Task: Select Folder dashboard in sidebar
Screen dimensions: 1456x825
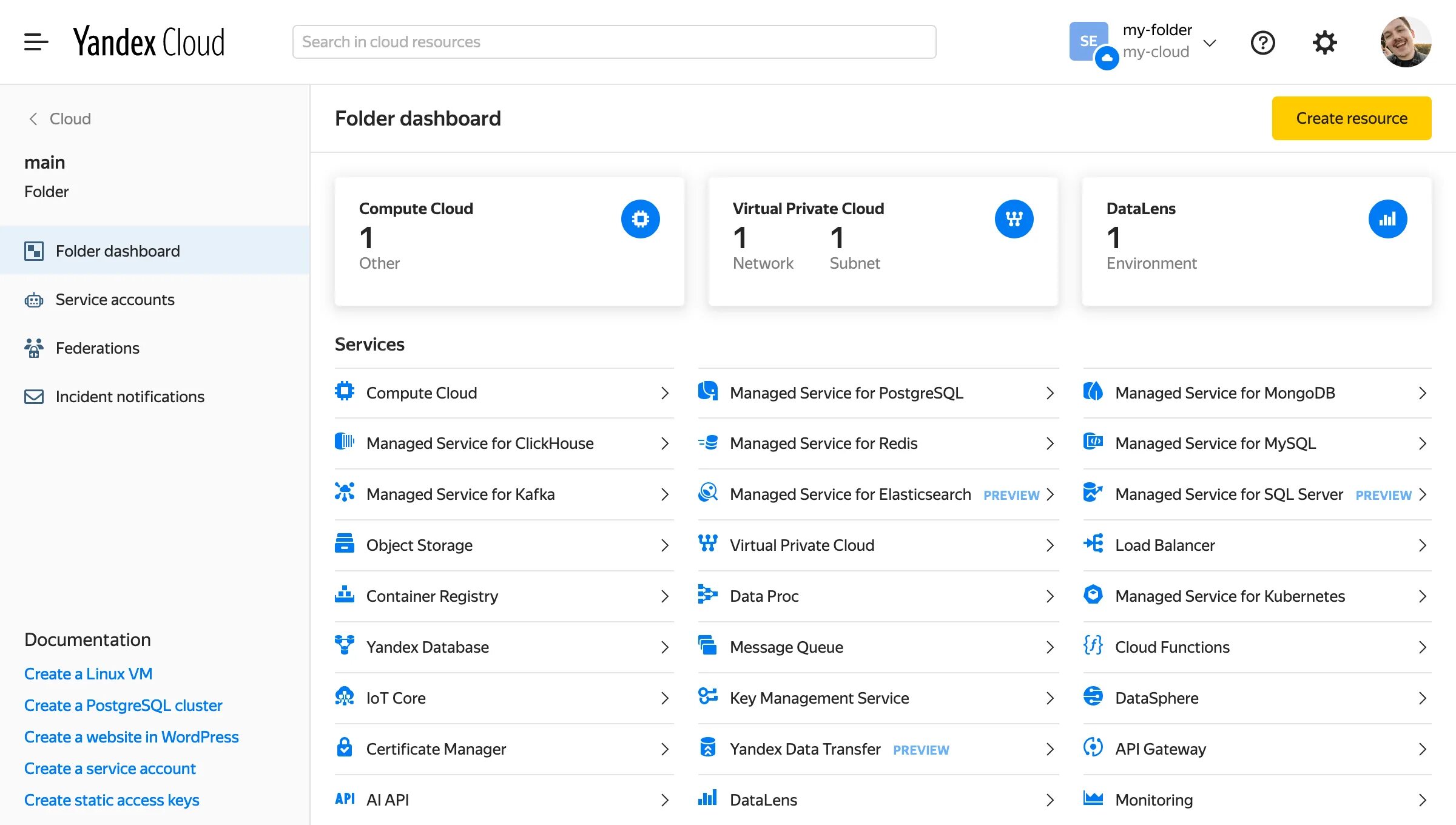Action: [x=155, y=251]
